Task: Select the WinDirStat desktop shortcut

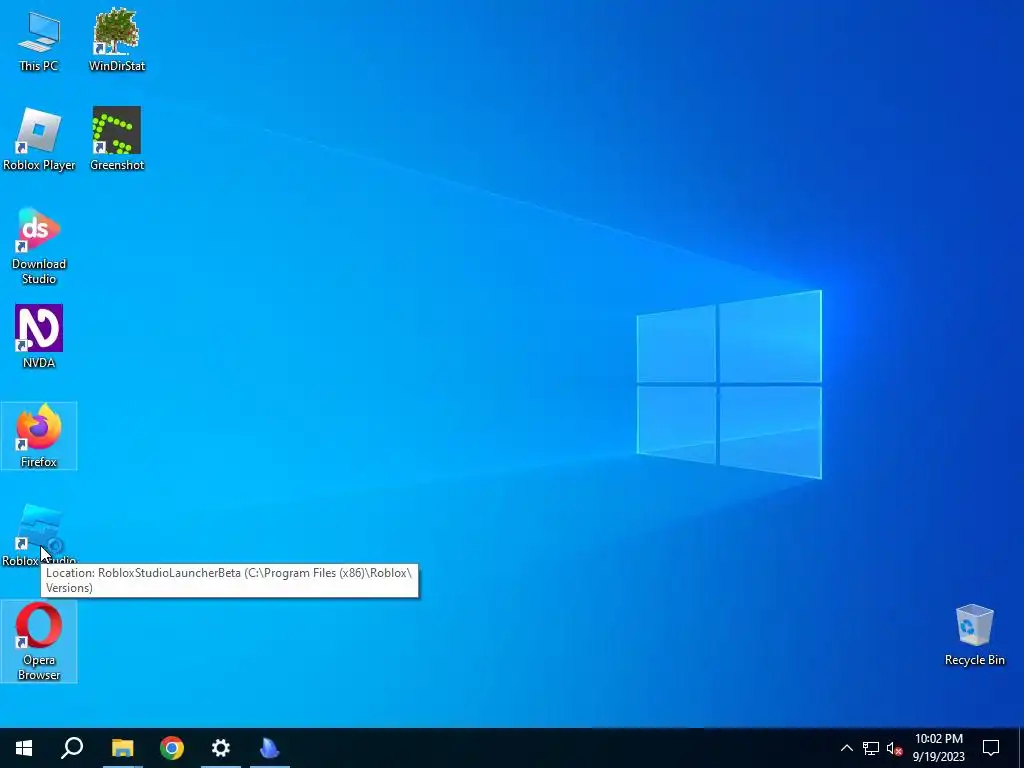Action: [117, 41]
